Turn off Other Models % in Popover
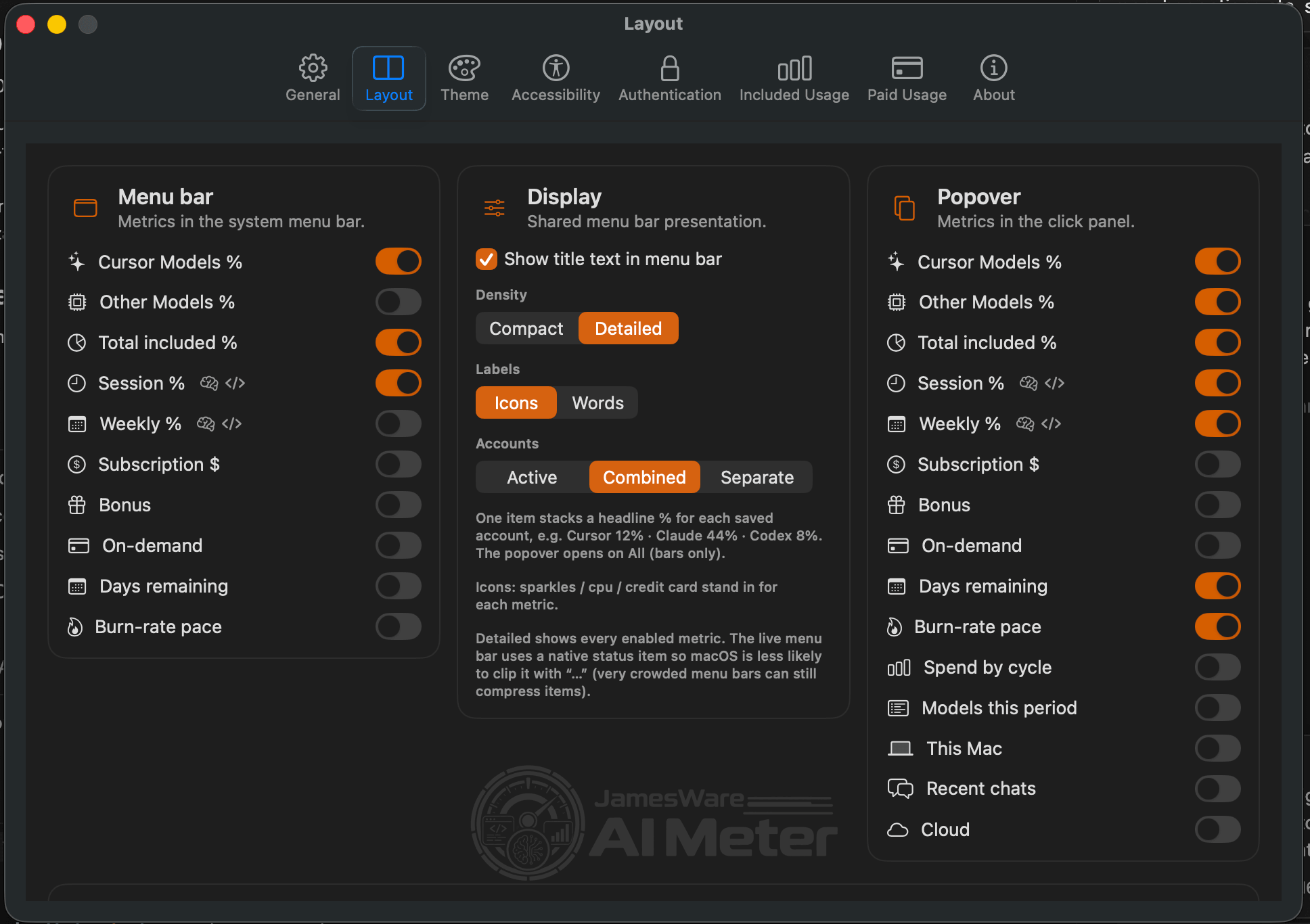1310x924 pixels. [1218, 302]
